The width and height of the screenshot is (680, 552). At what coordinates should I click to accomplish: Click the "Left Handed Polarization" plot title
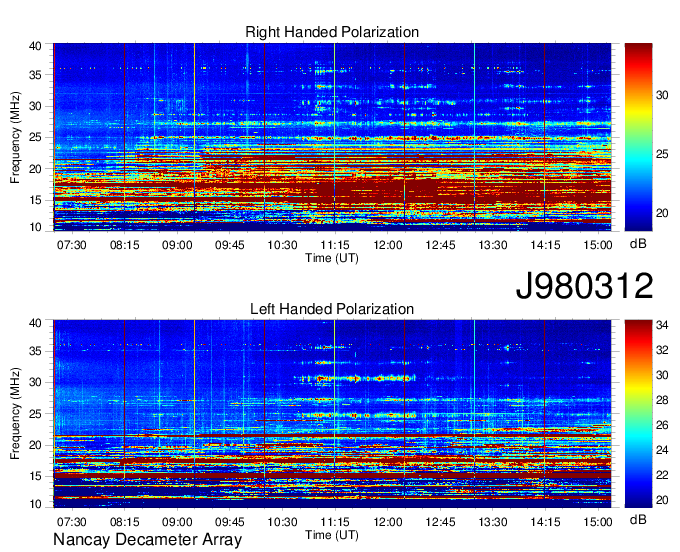point(332,309)
